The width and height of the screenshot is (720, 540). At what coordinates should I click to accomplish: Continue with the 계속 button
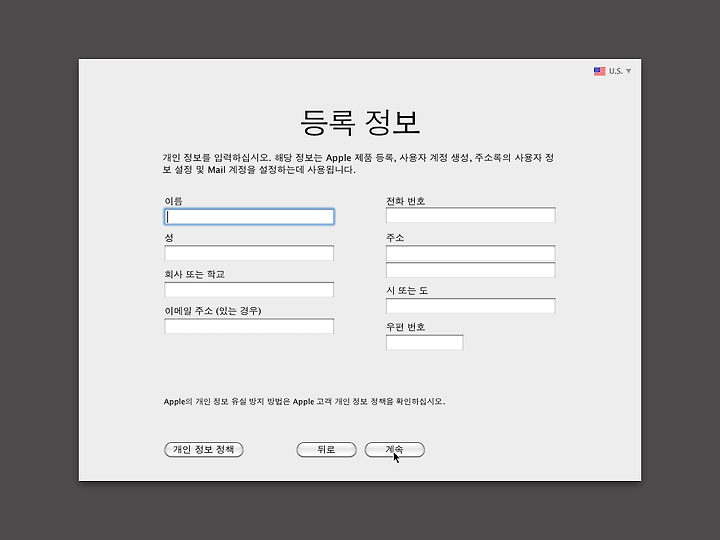click(394, 450)
